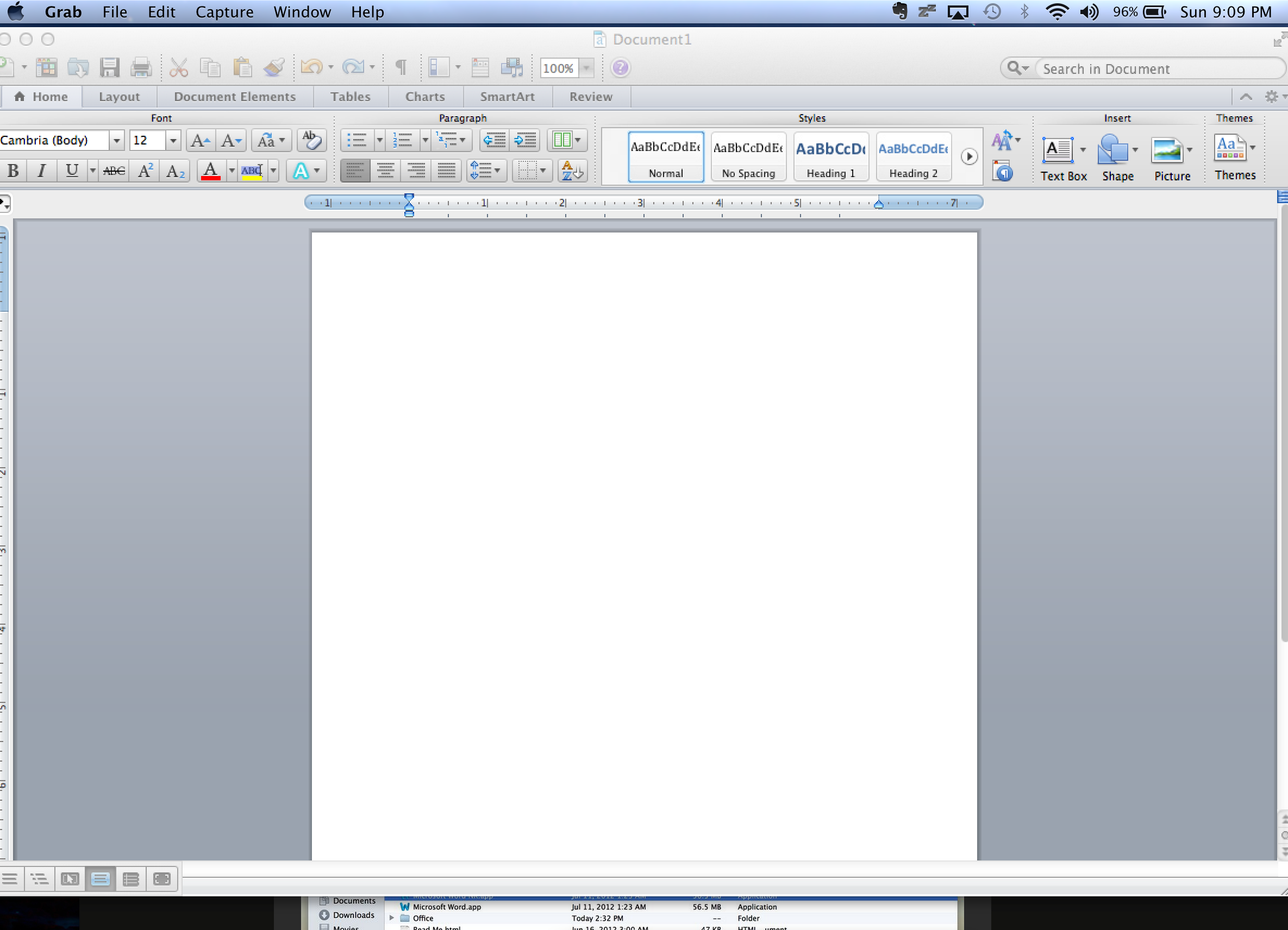Switch to the Document Elements tab

[x=235, y=97]
